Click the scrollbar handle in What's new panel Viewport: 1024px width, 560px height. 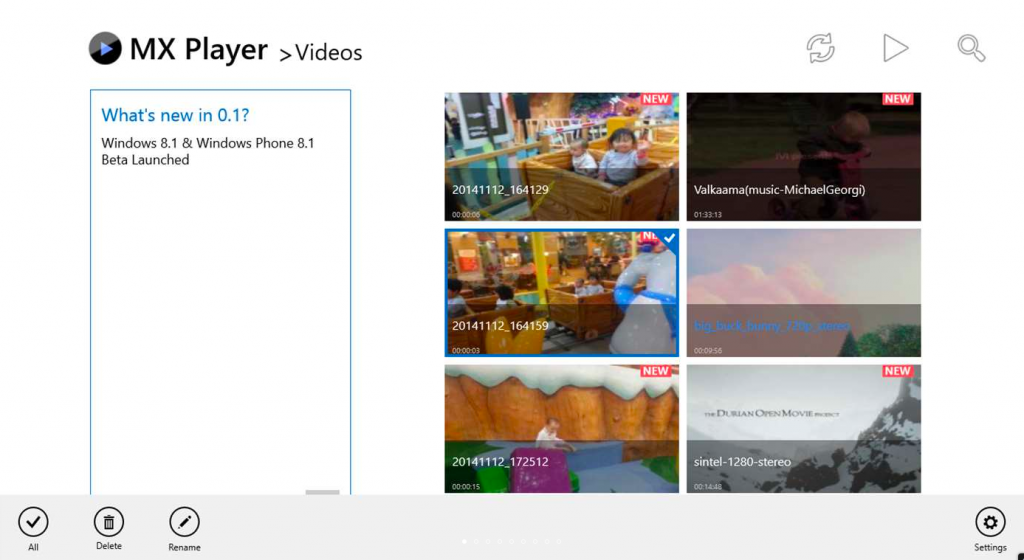(x=323, y=492)
